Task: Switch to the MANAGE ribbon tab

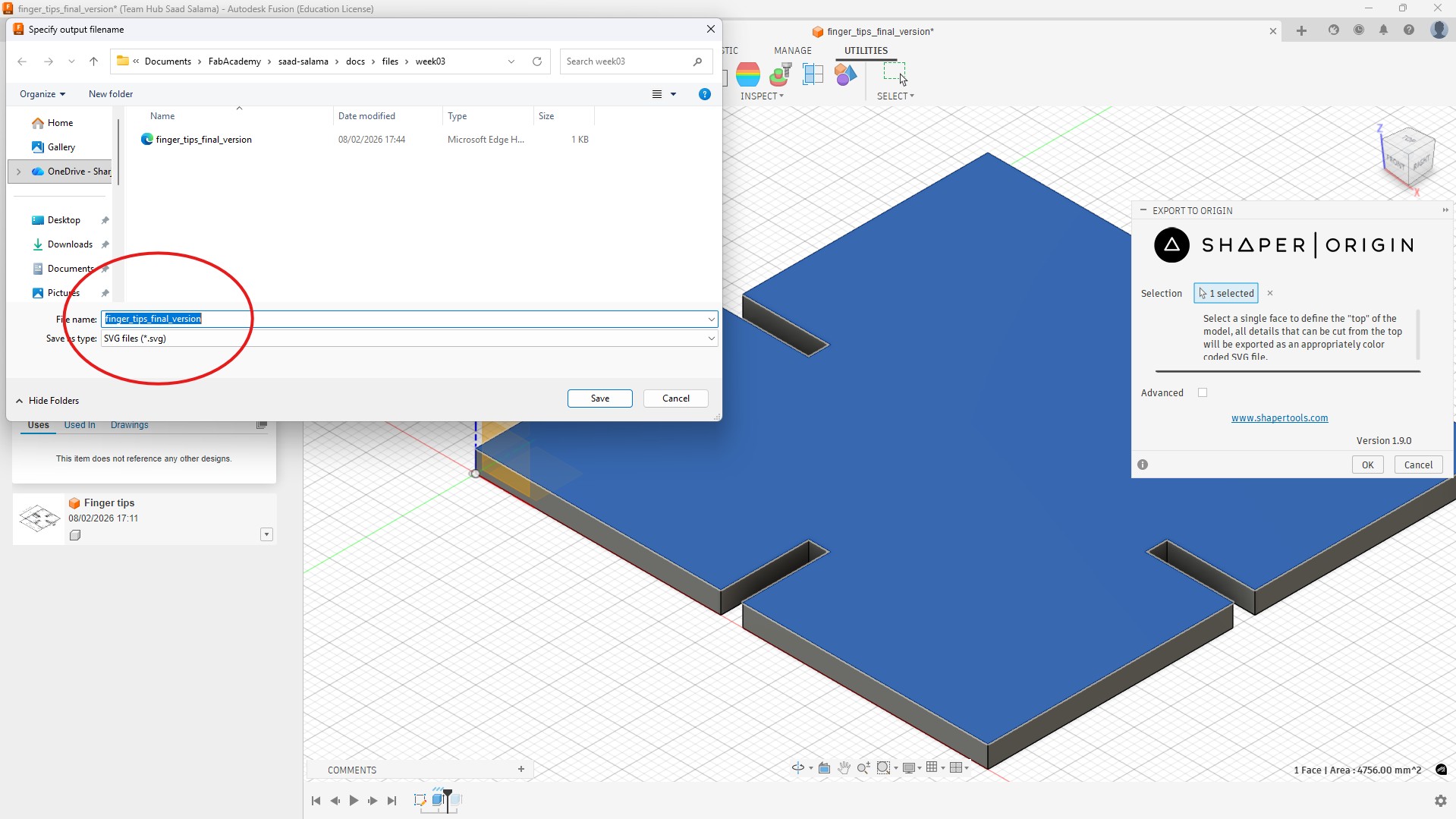Action: click(x=792, y=51)
